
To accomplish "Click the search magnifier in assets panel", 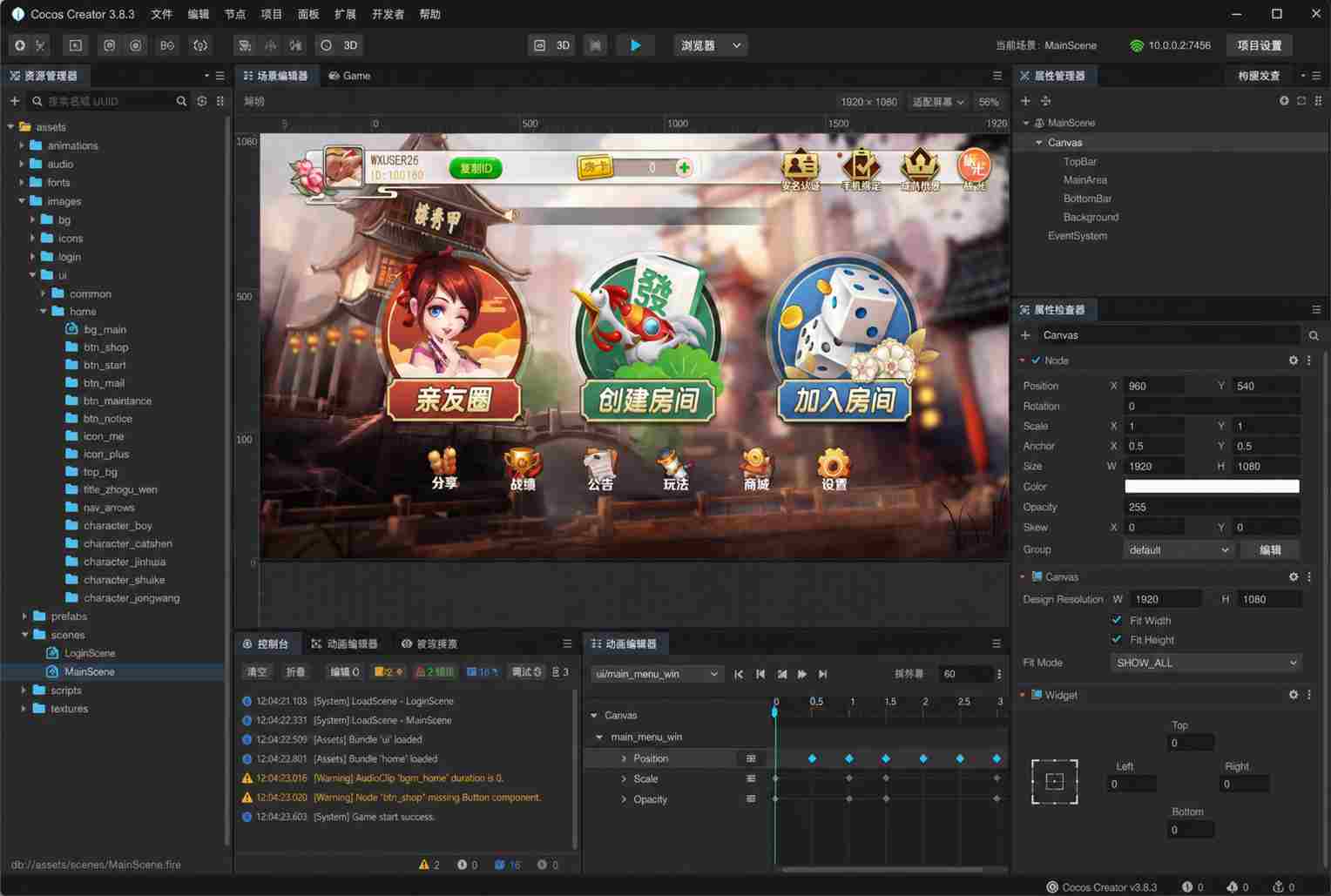I will click(181, 101).
